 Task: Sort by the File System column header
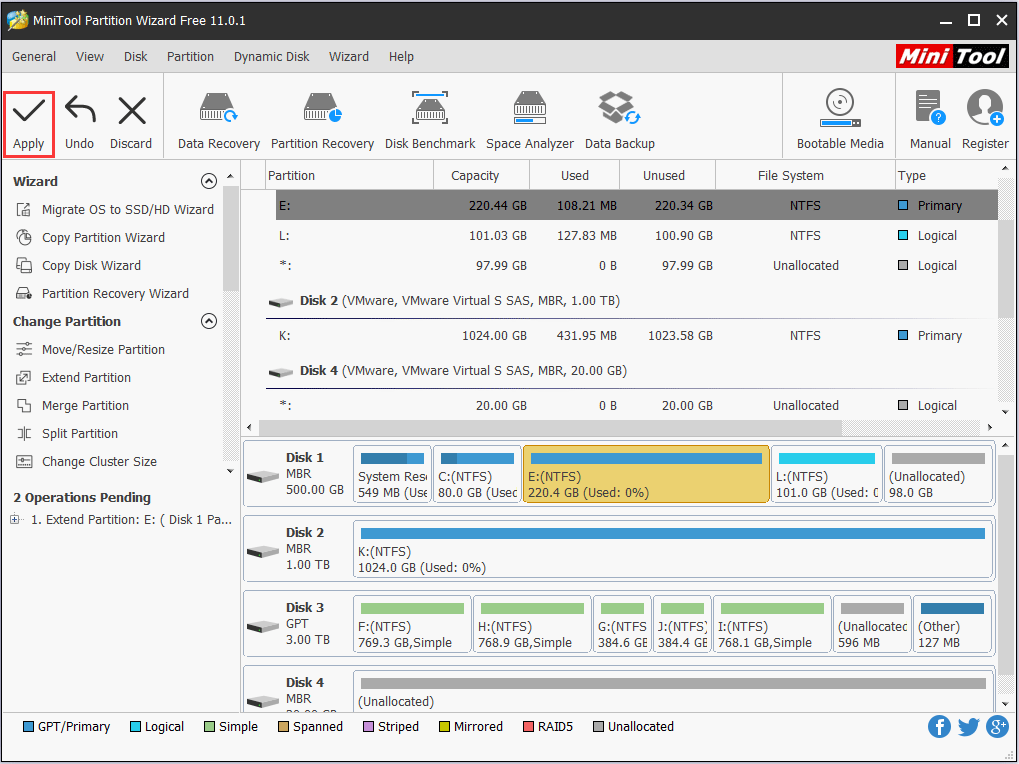[x=805, y=175]
